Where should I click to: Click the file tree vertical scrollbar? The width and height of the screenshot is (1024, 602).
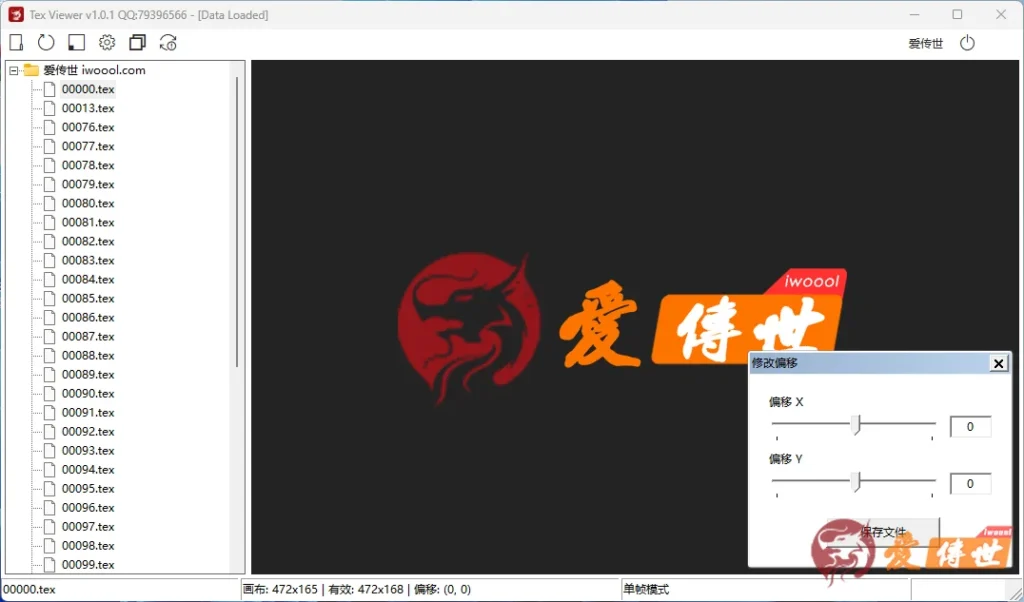click(236, 222)
